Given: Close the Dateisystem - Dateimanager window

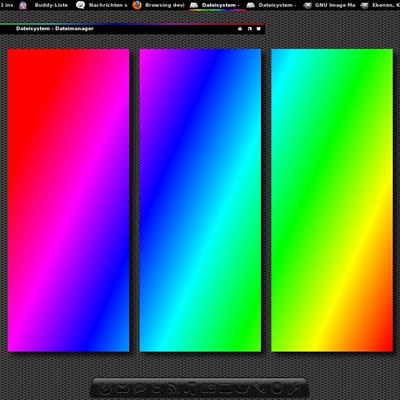Looking at the screenshot, I should [x=259, y=29].
